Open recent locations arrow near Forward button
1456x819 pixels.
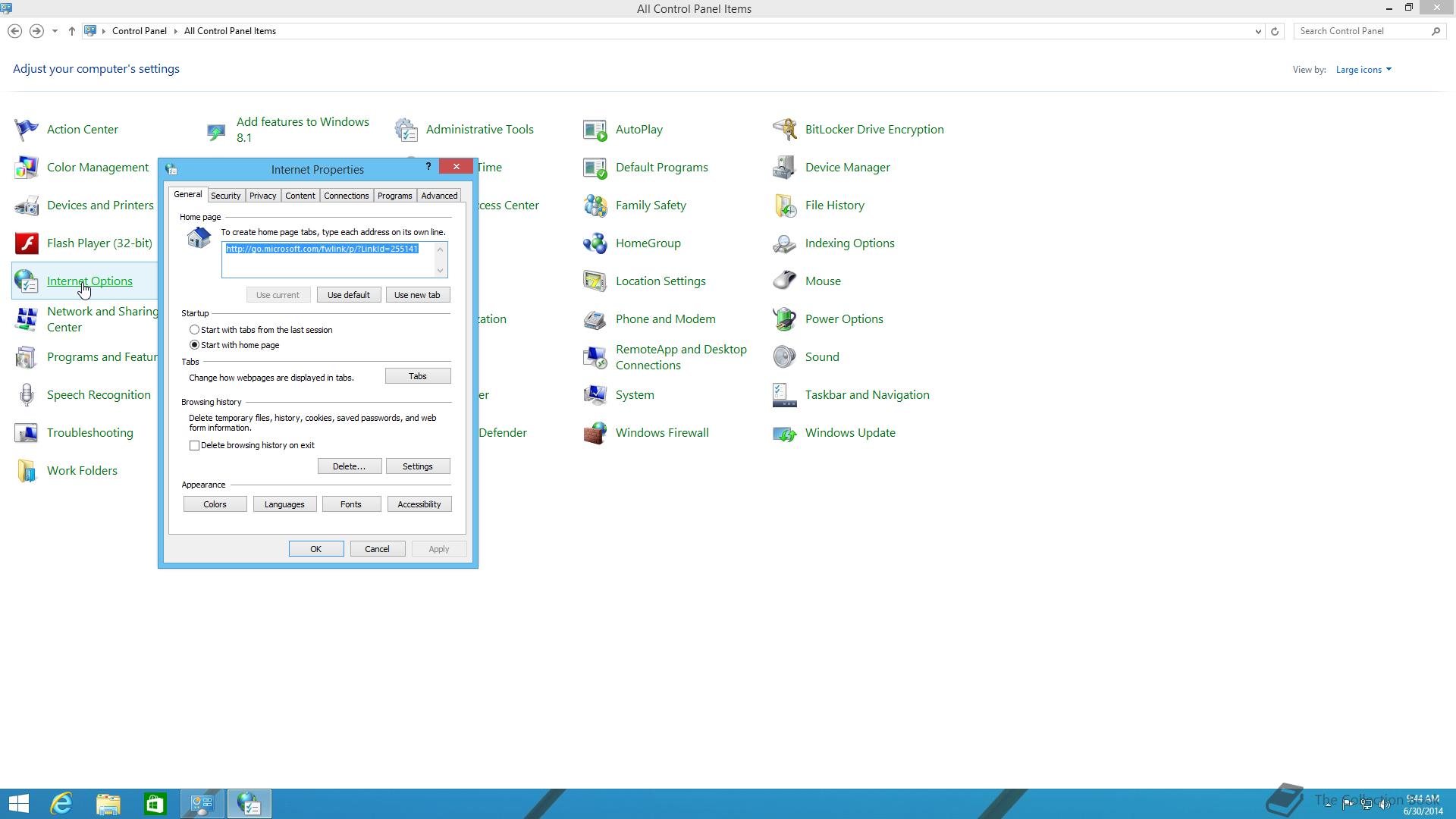tap(55, 31)
